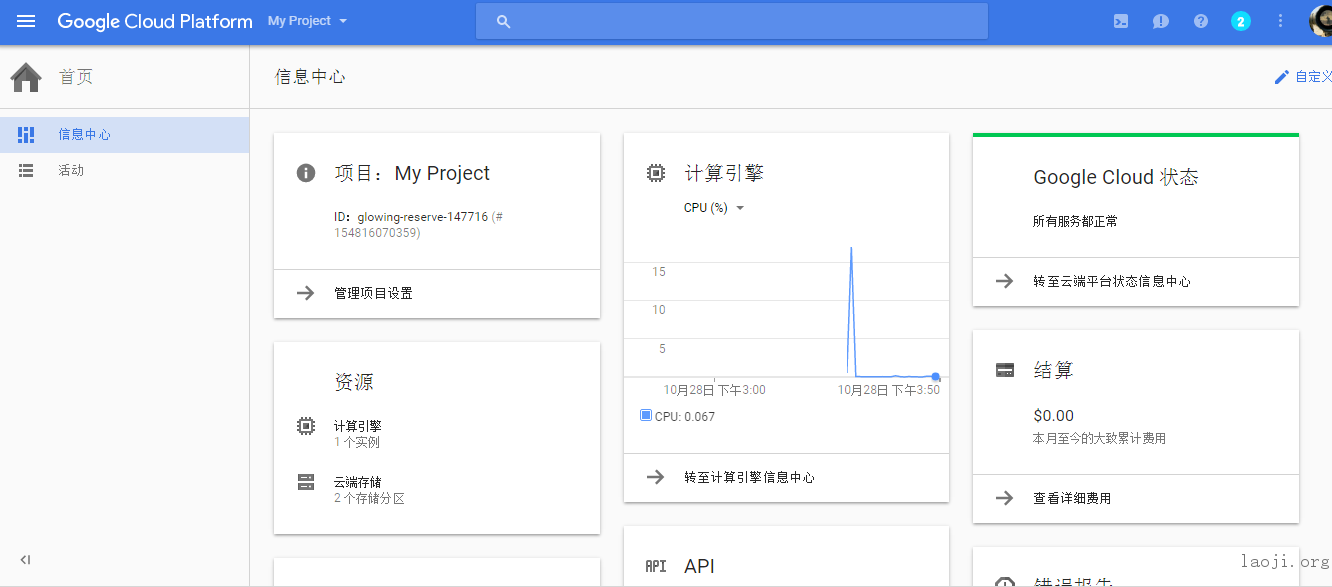Click into the top search field
This screenshot has height=587, width=1332.
click(x=731, y=21)
